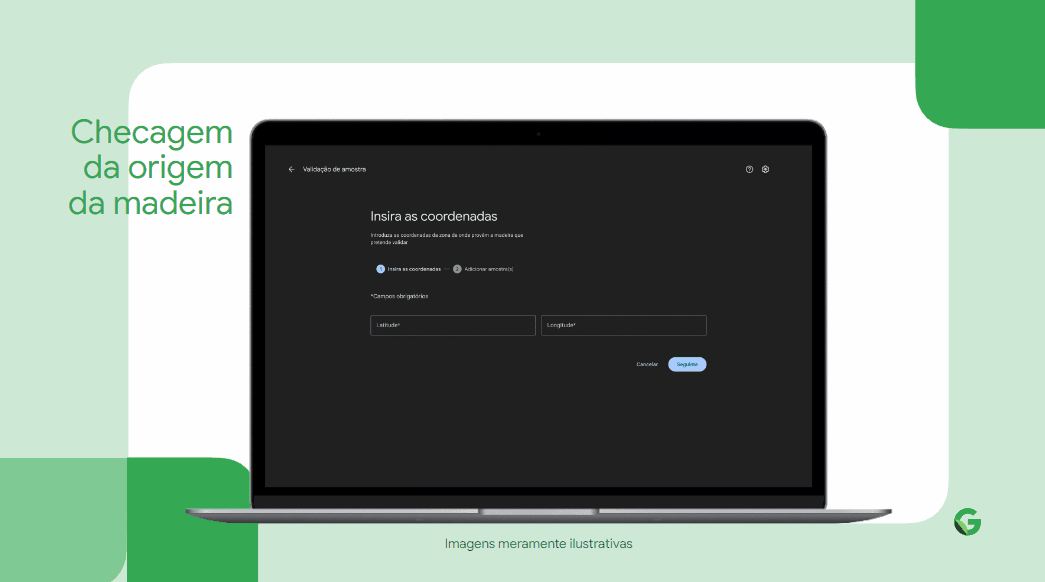
Task: Click the laptop webcam dot
Action: [x=538, y=133]
